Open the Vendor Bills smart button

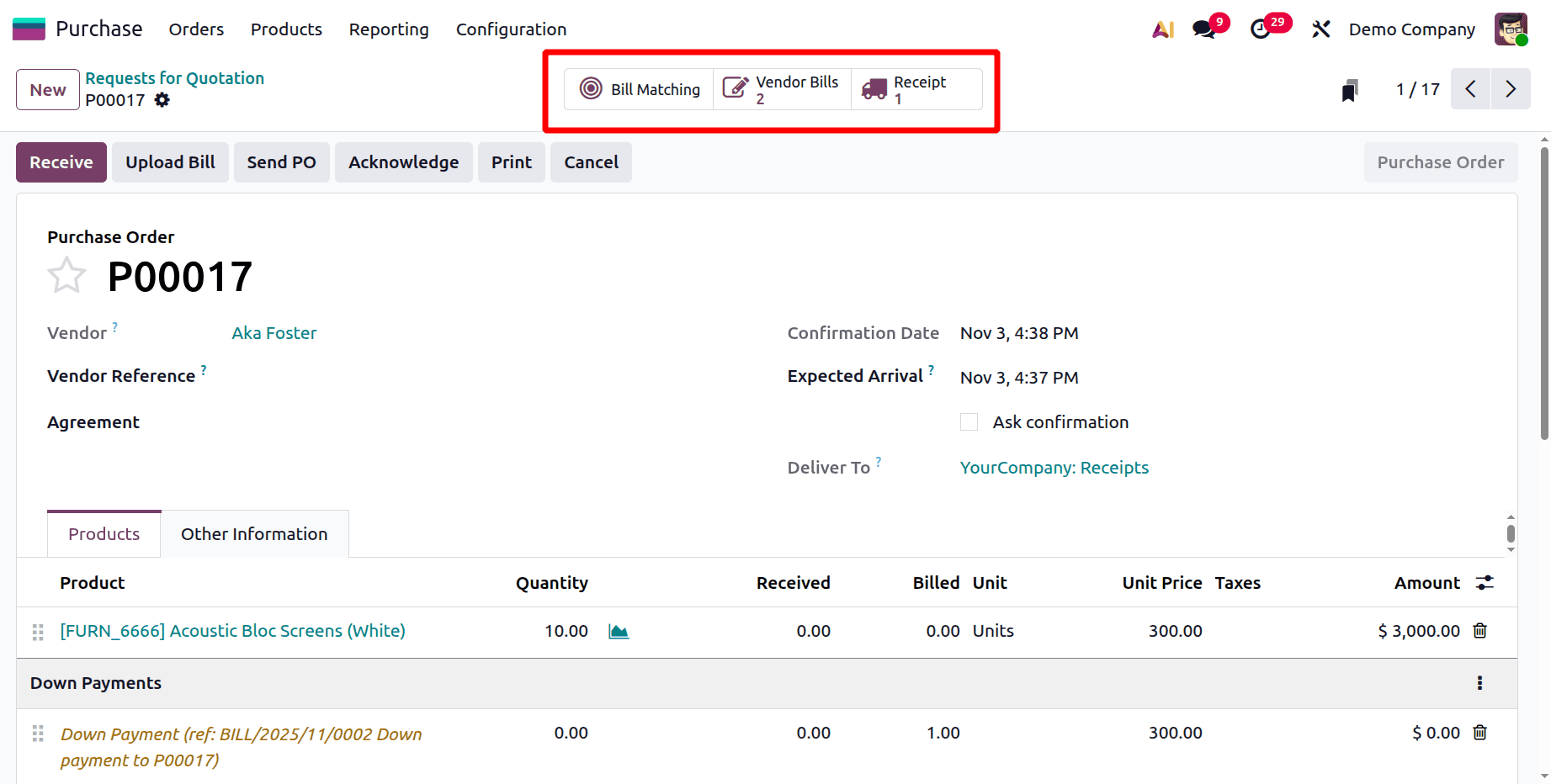[781, 88]
